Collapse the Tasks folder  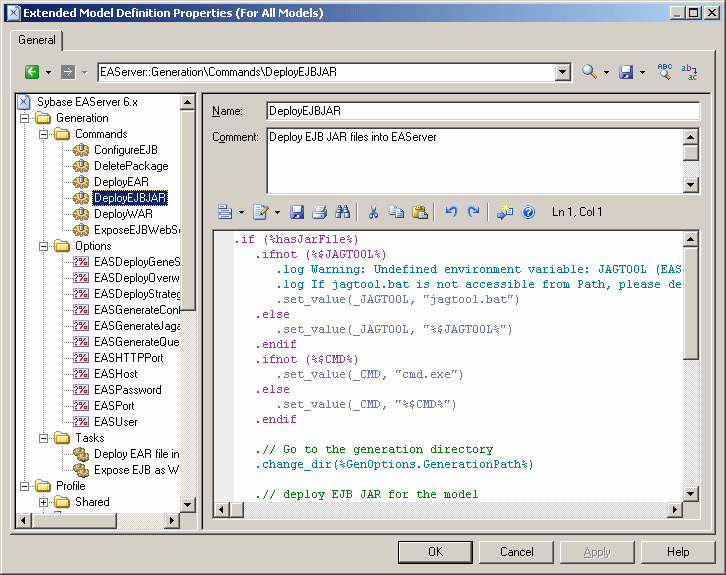(x=44, y=438)
